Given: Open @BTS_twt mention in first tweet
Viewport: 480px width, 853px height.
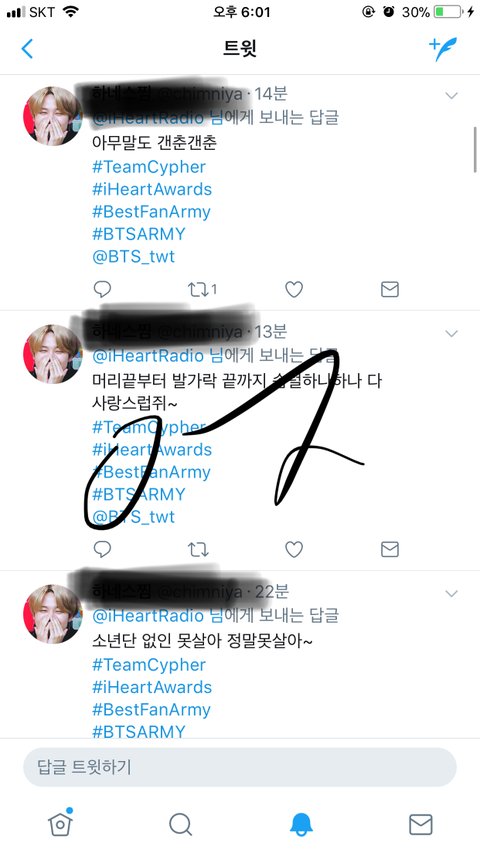Looking at the screenshot, I should coord(134,256).
